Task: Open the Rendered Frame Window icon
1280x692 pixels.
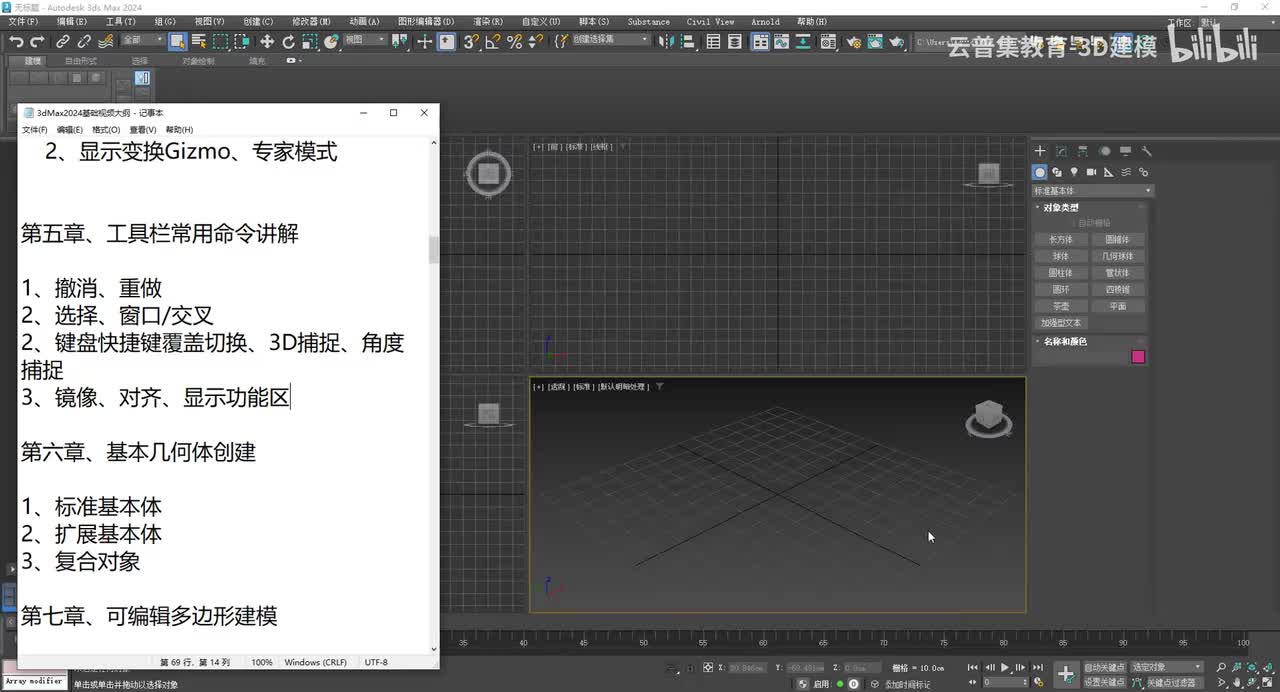Action: click(875, 41)
